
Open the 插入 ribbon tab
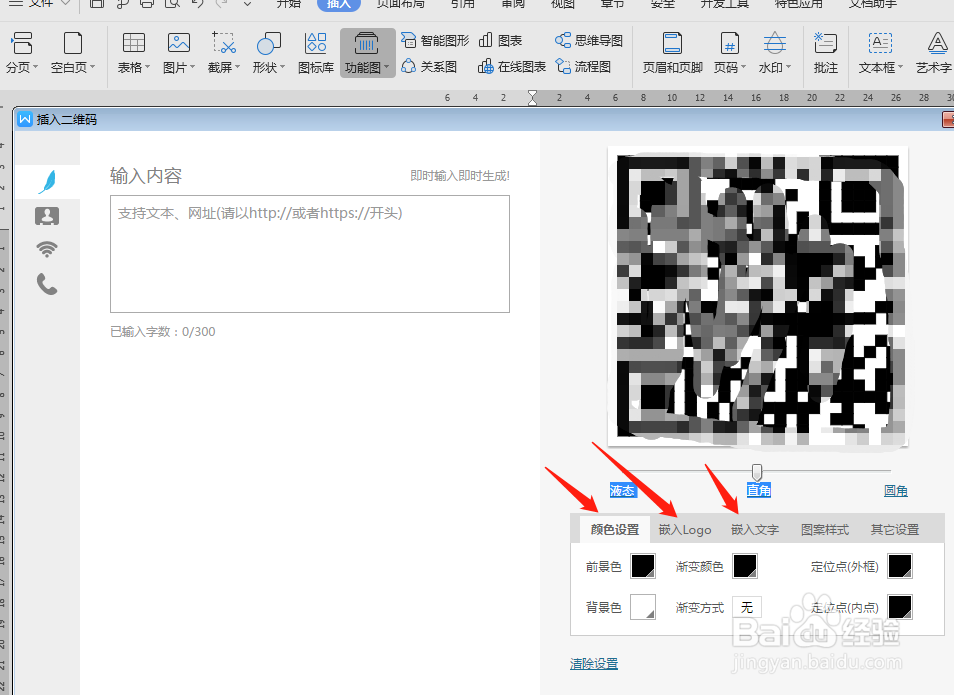(339, 4)
